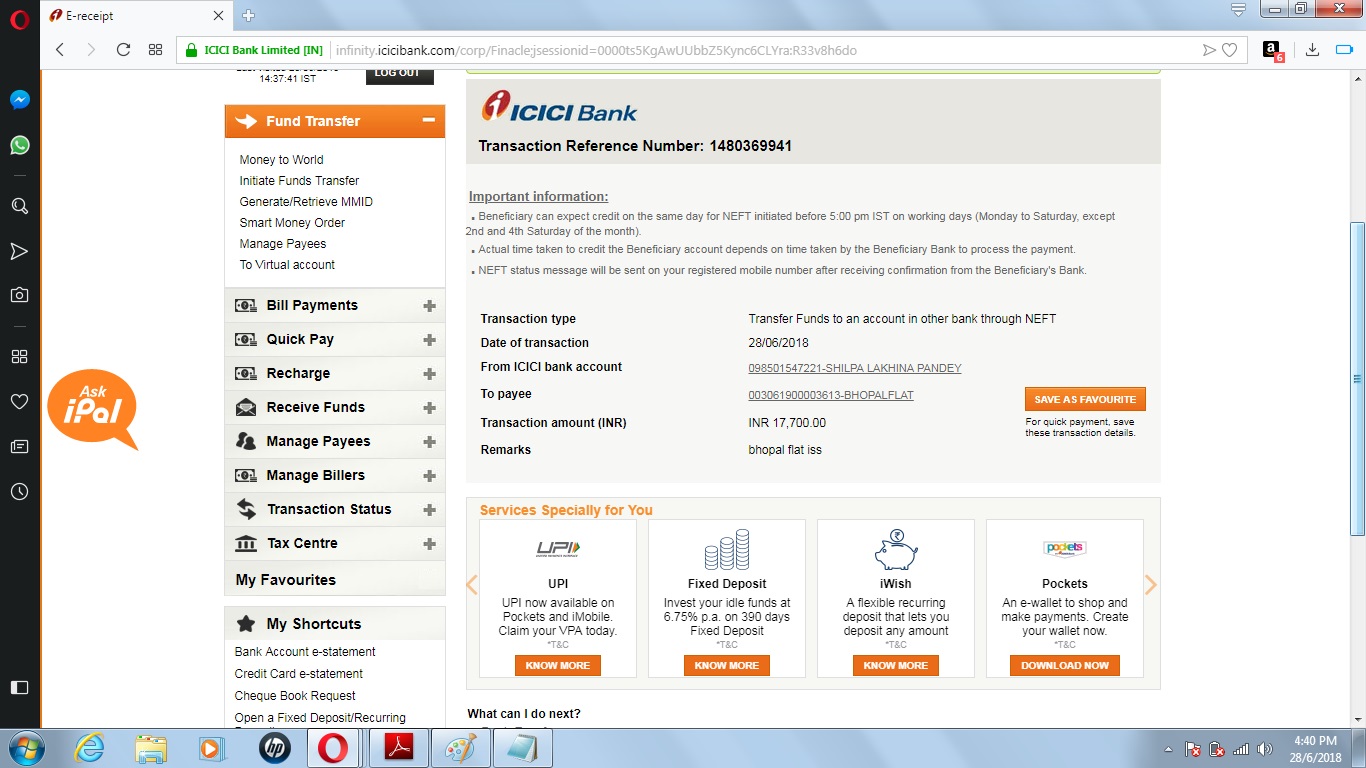This screenshot has height=768, width=1366.
Task: Expand the Bill Payments menu
Action: click(429, 306)
